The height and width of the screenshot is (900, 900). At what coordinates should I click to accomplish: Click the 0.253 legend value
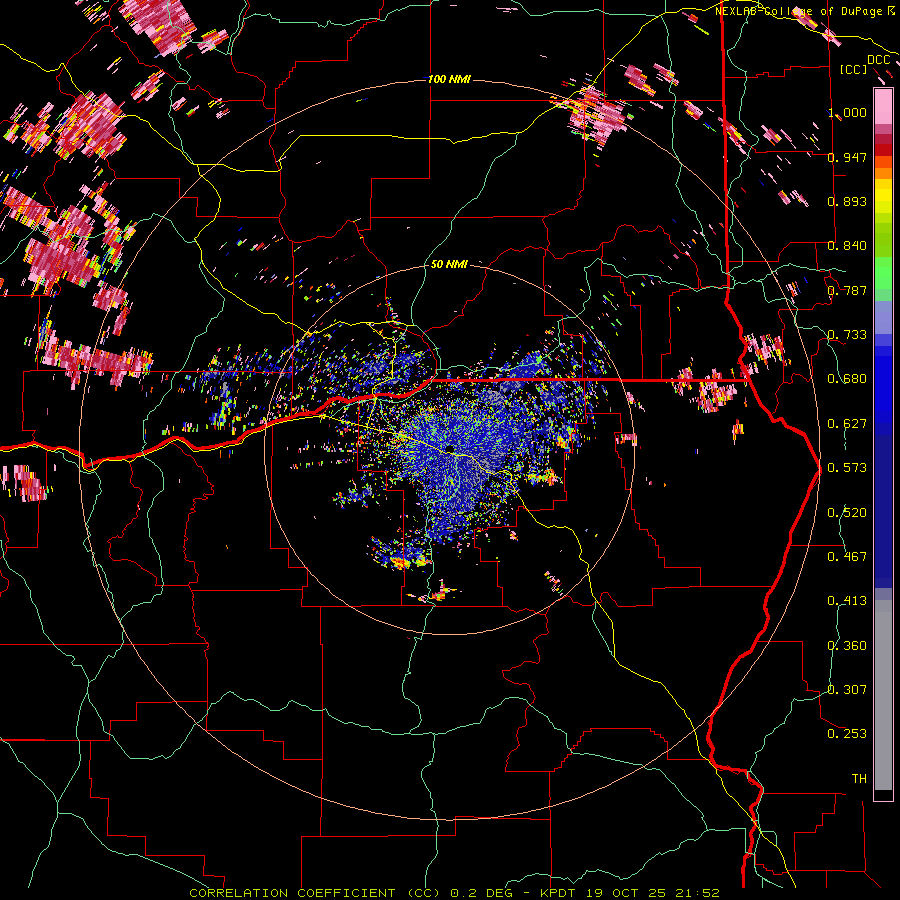[x=847, y=734]
